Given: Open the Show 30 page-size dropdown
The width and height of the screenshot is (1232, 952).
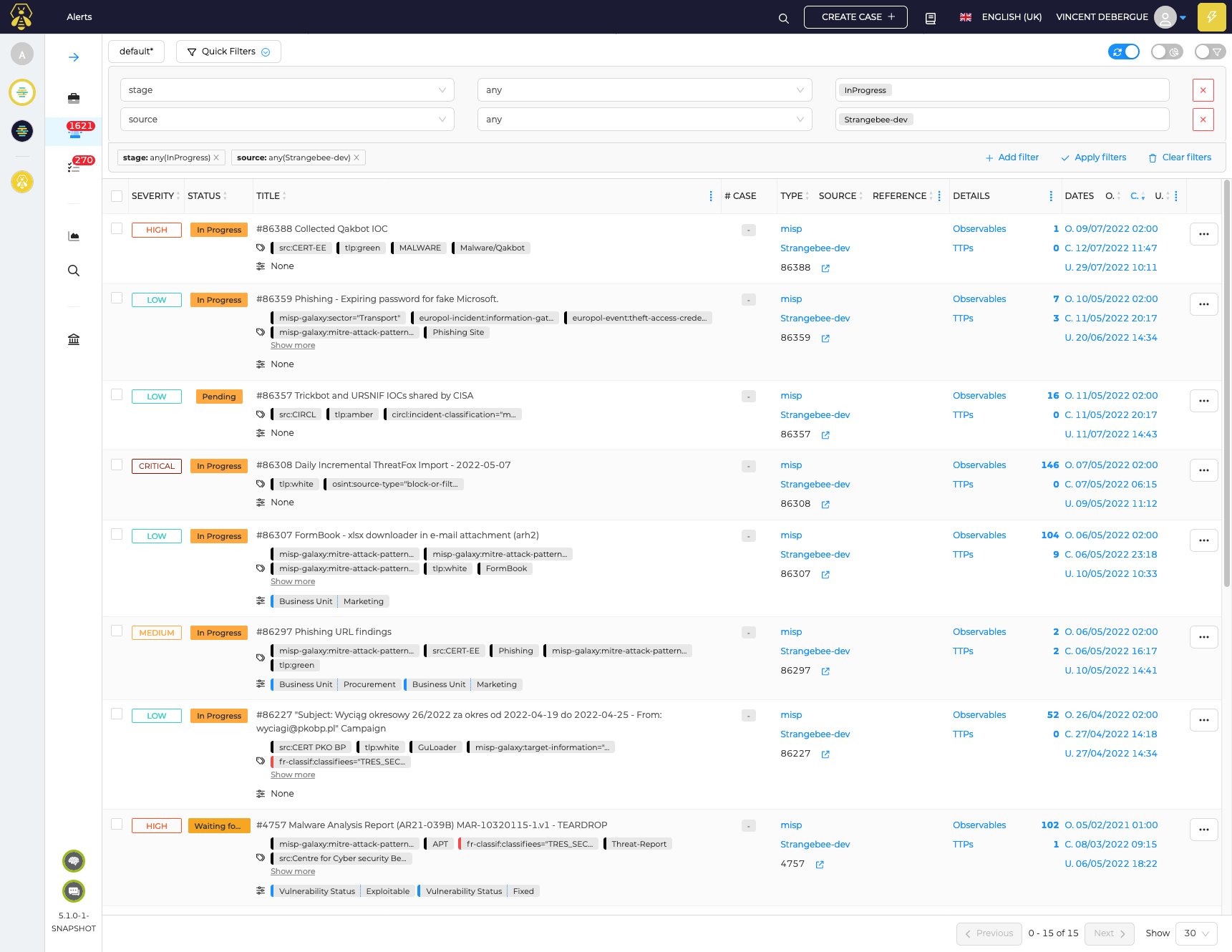Looking at the screenshot, I should click(1196, 933).
